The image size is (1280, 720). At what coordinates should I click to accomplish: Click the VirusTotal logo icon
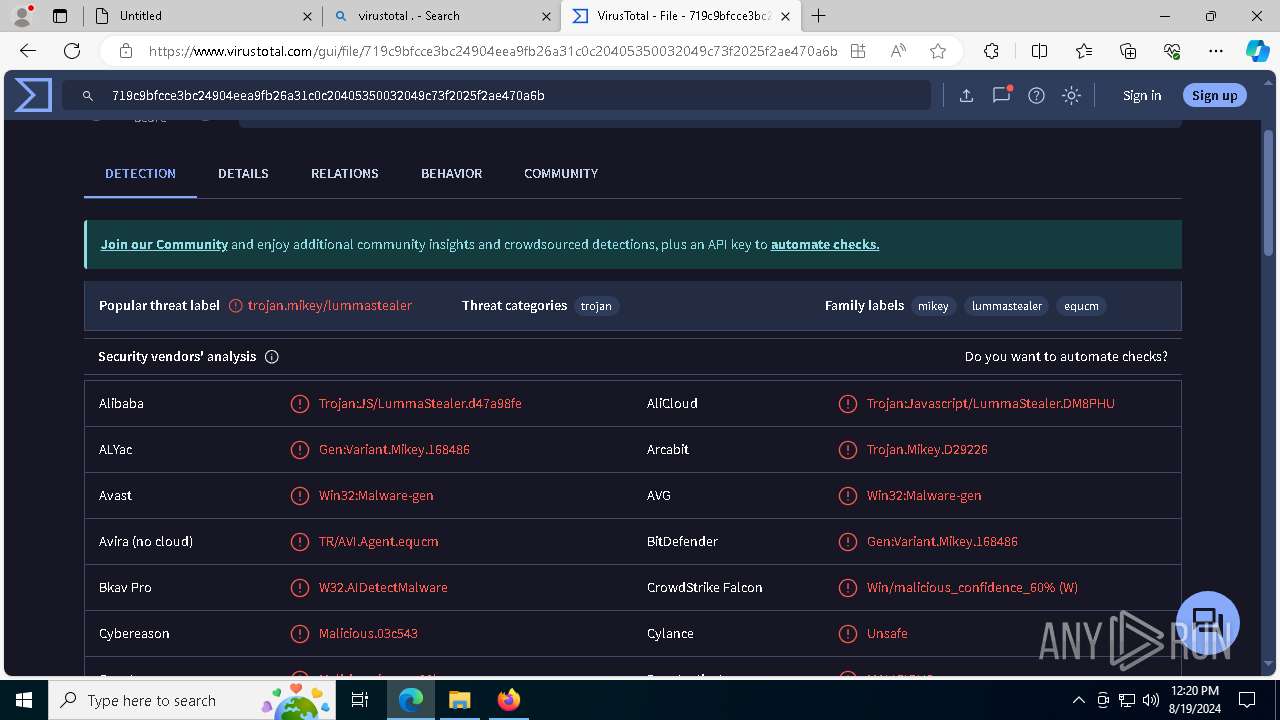point(33,95)
